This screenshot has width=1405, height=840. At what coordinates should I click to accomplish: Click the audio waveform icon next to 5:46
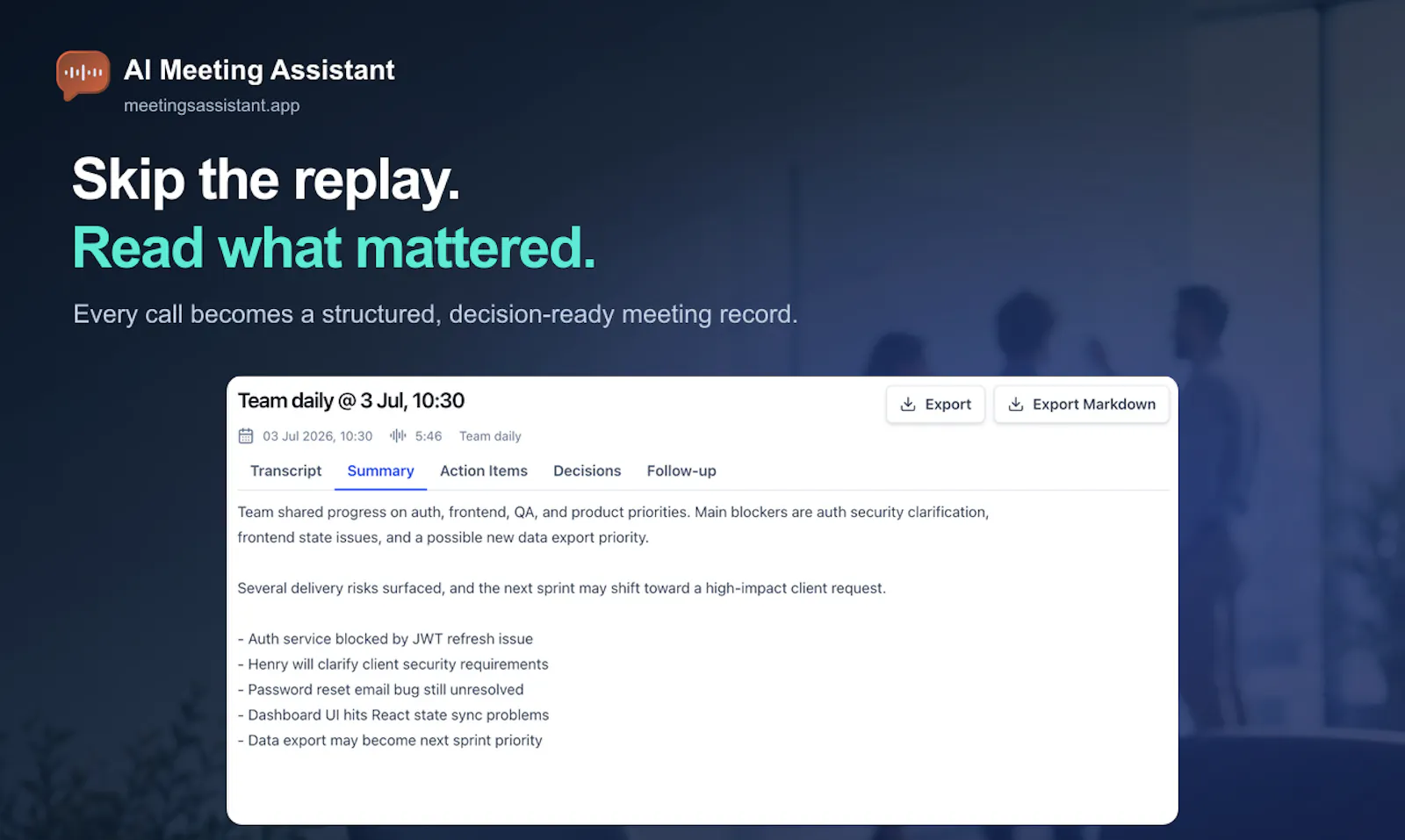(398, 435)
